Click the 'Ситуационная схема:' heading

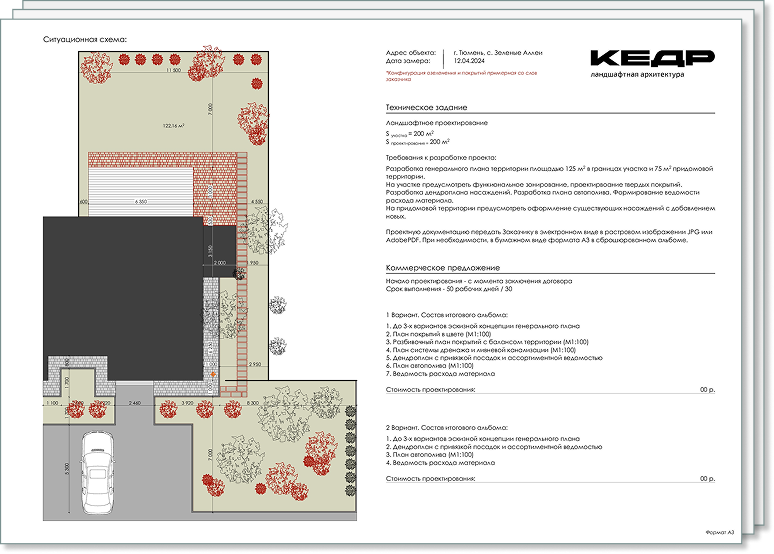85,39
